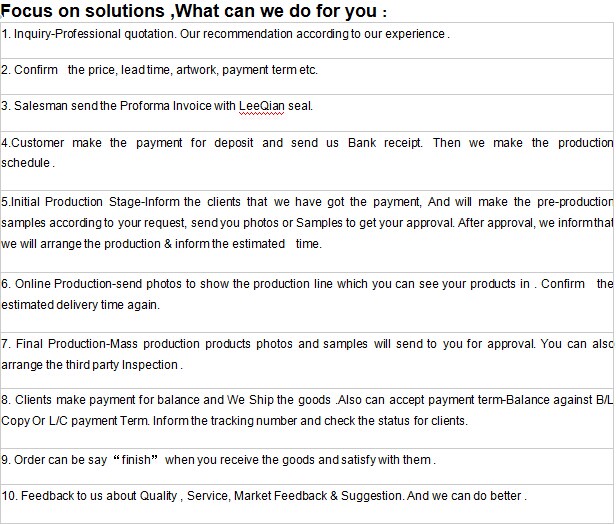Image resolution: width=616 pixels, height=524 pixels.
Task: Click the heading "Focus on solutions"
Action: [83, 11]
